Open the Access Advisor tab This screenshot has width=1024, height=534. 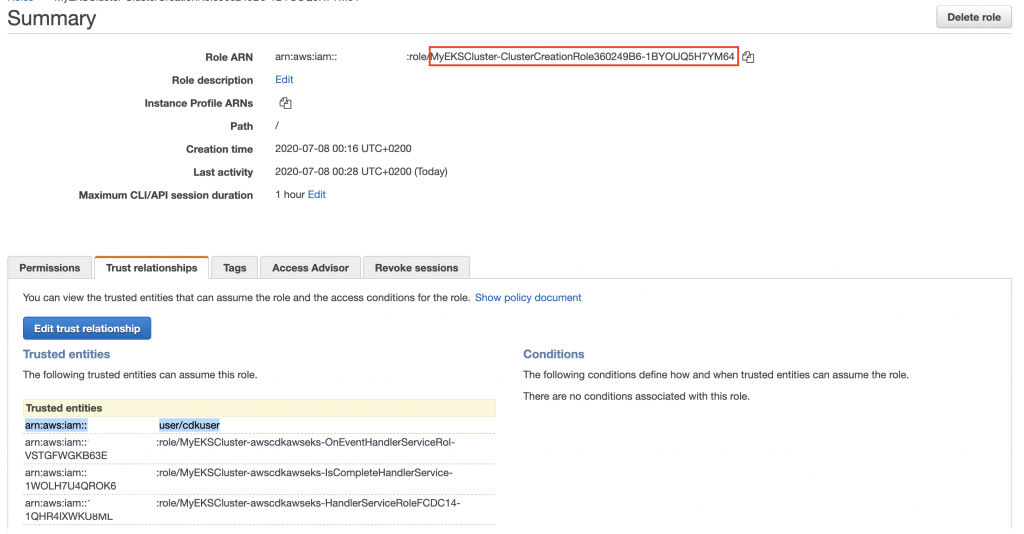click(x=310, y=268)
